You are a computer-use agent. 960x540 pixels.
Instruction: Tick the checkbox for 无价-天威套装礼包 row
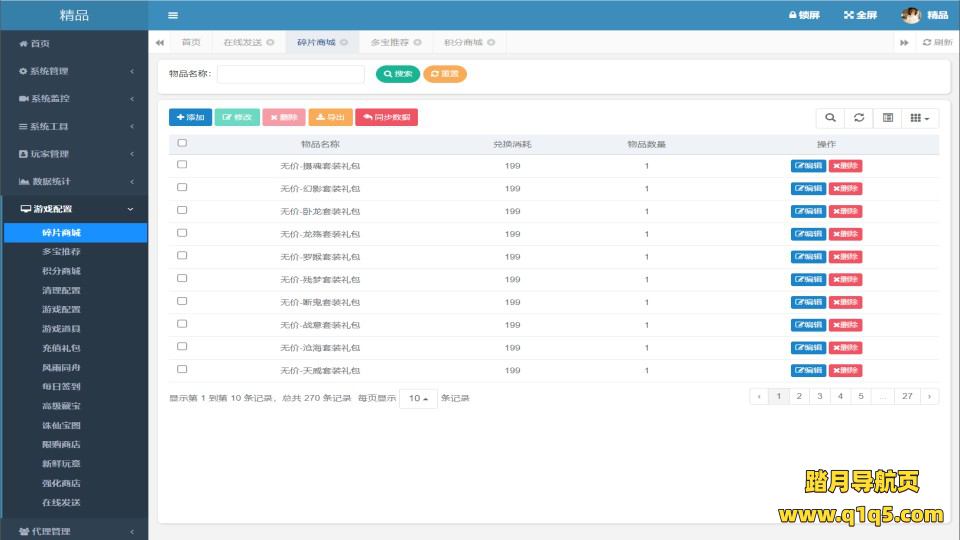(182, 369)
